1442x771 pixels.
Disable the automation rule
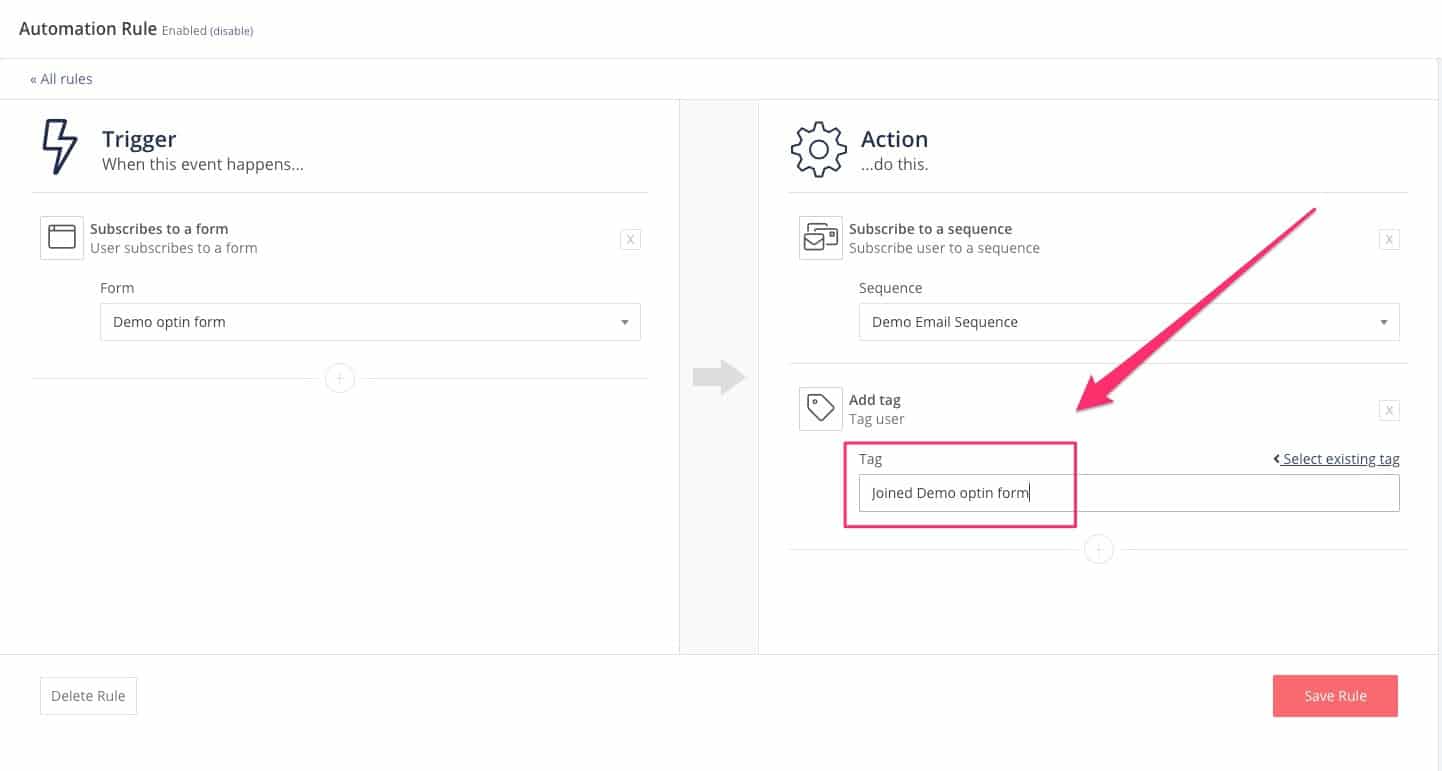pyautogui.click(x=230, y=31)
